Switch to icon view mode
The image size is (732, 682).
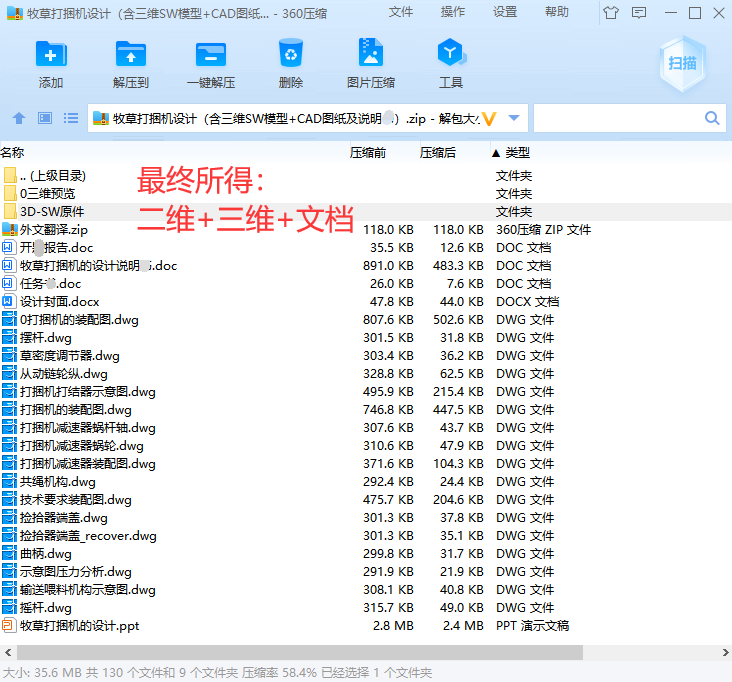click(45, 118)
